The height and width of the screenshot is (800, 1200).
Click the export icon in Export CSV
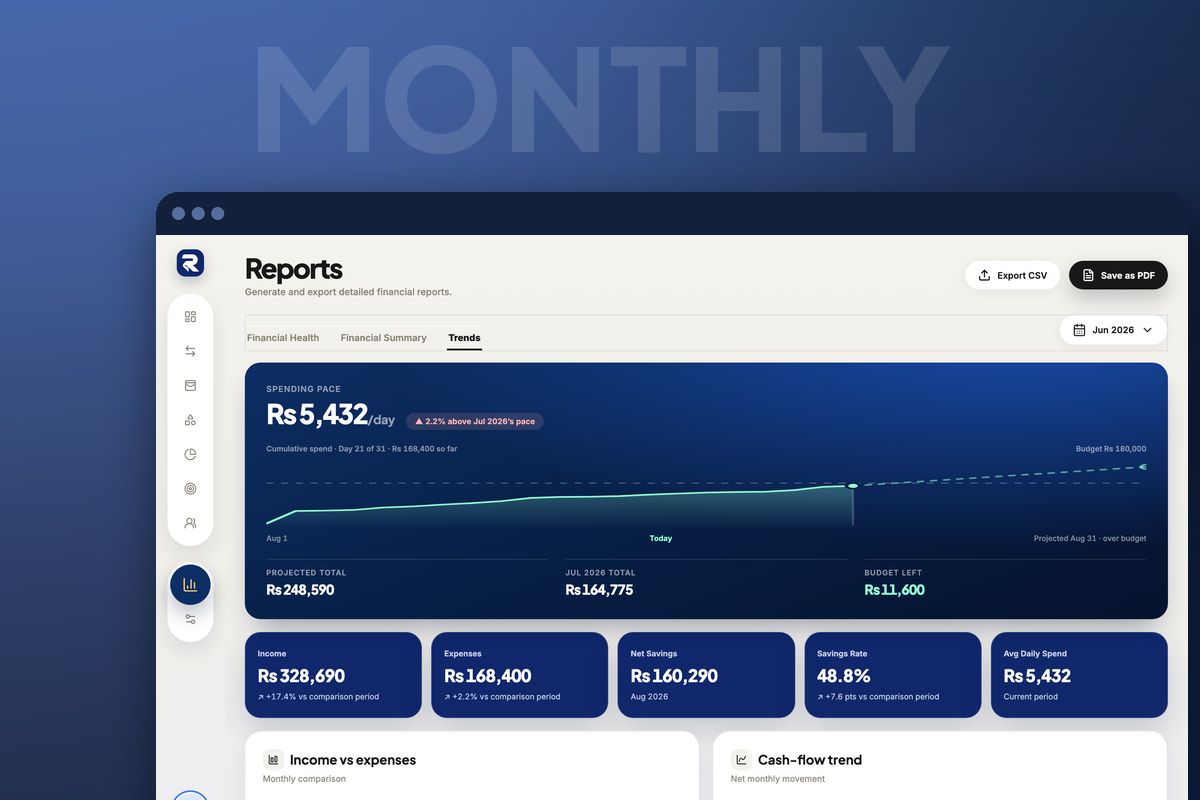[984, 275]
